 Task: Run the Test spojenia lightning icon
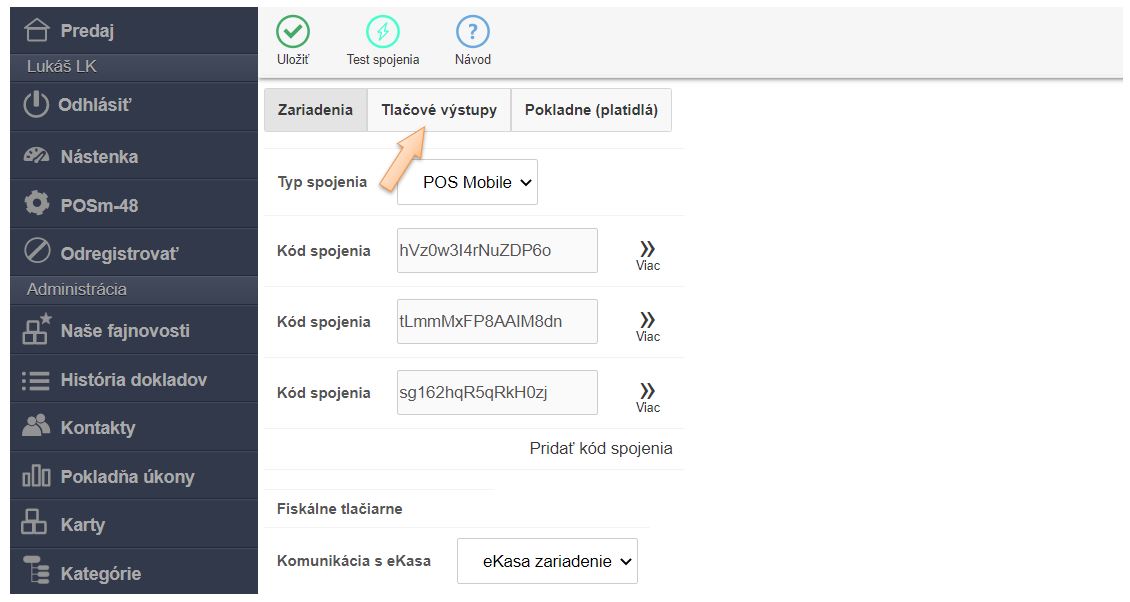(x=383, y=32)
